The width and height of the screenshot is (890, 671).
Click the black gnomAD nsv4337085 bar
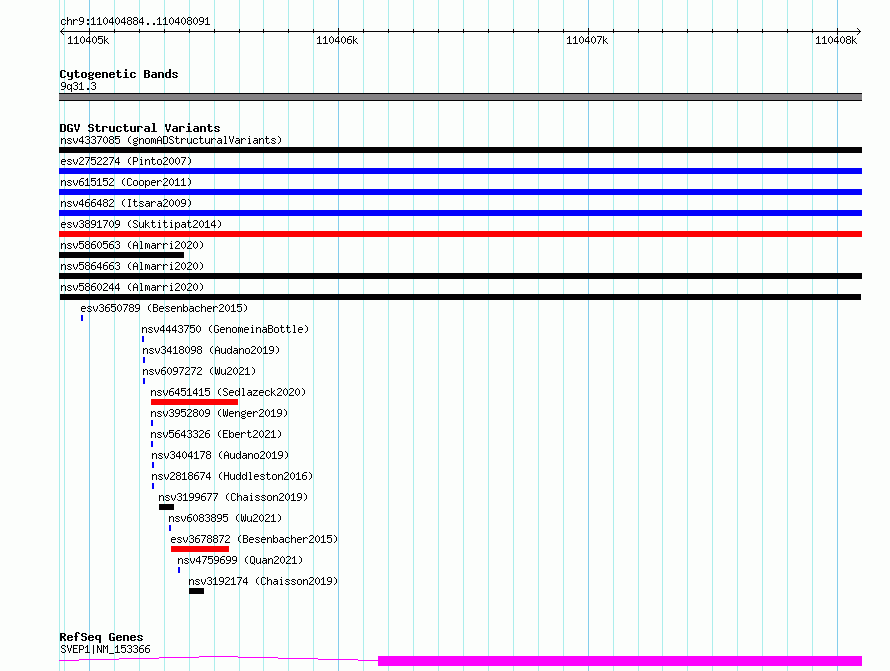460,150
